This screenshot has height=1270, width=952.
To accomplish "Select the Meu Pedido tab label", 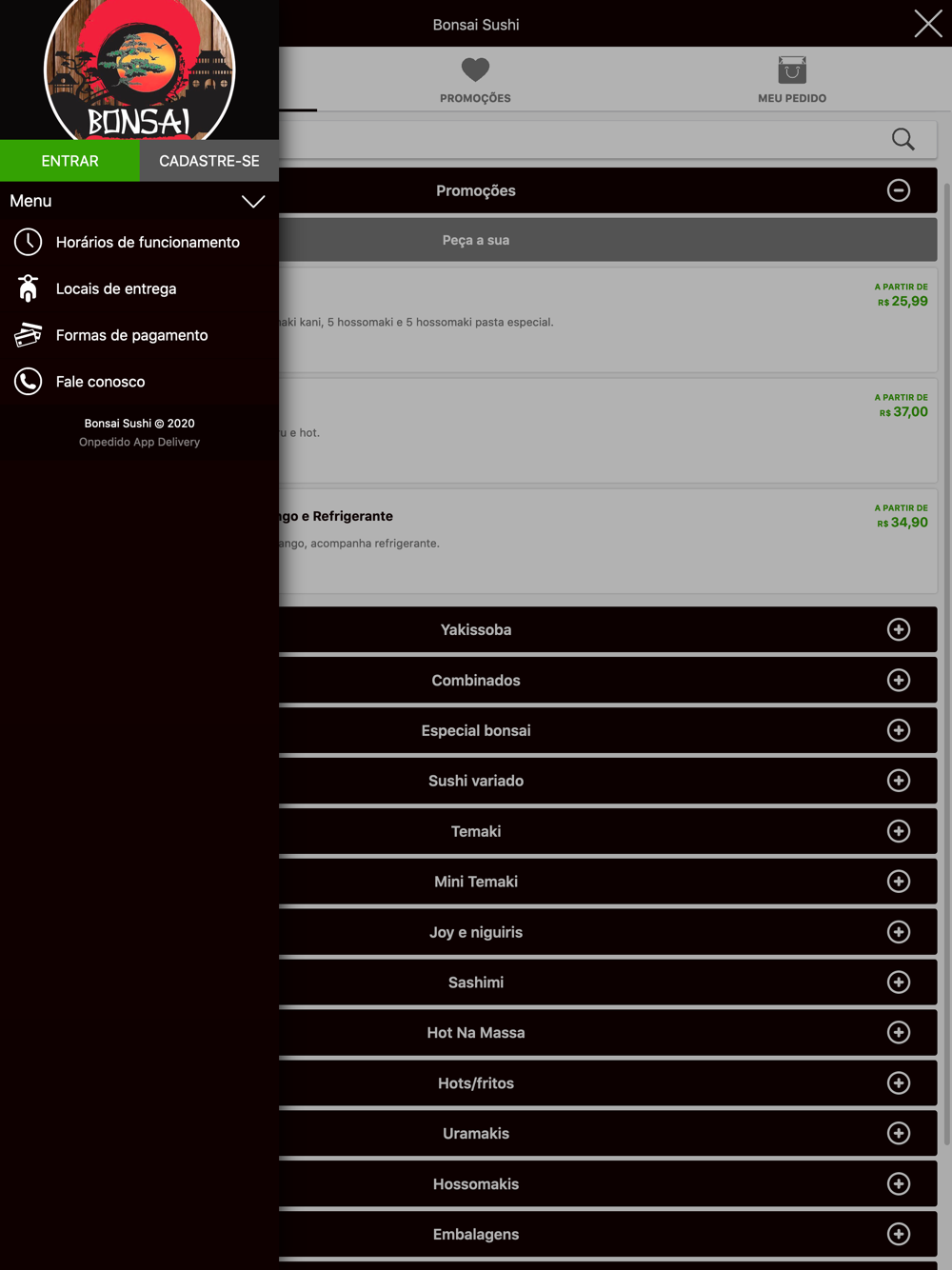I will 792,98.
